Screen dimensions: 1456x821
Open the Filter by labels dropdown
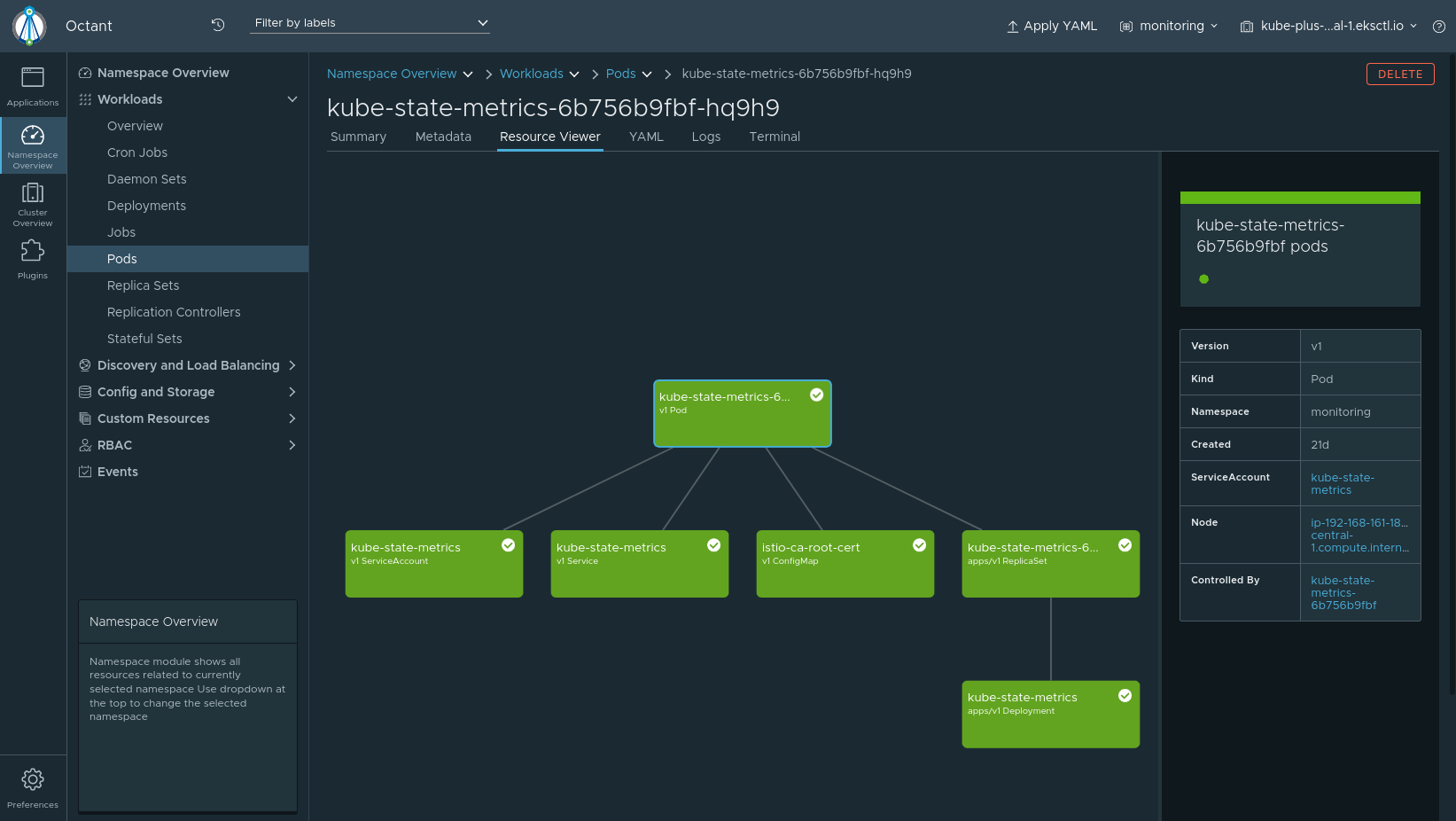[370, 23]
